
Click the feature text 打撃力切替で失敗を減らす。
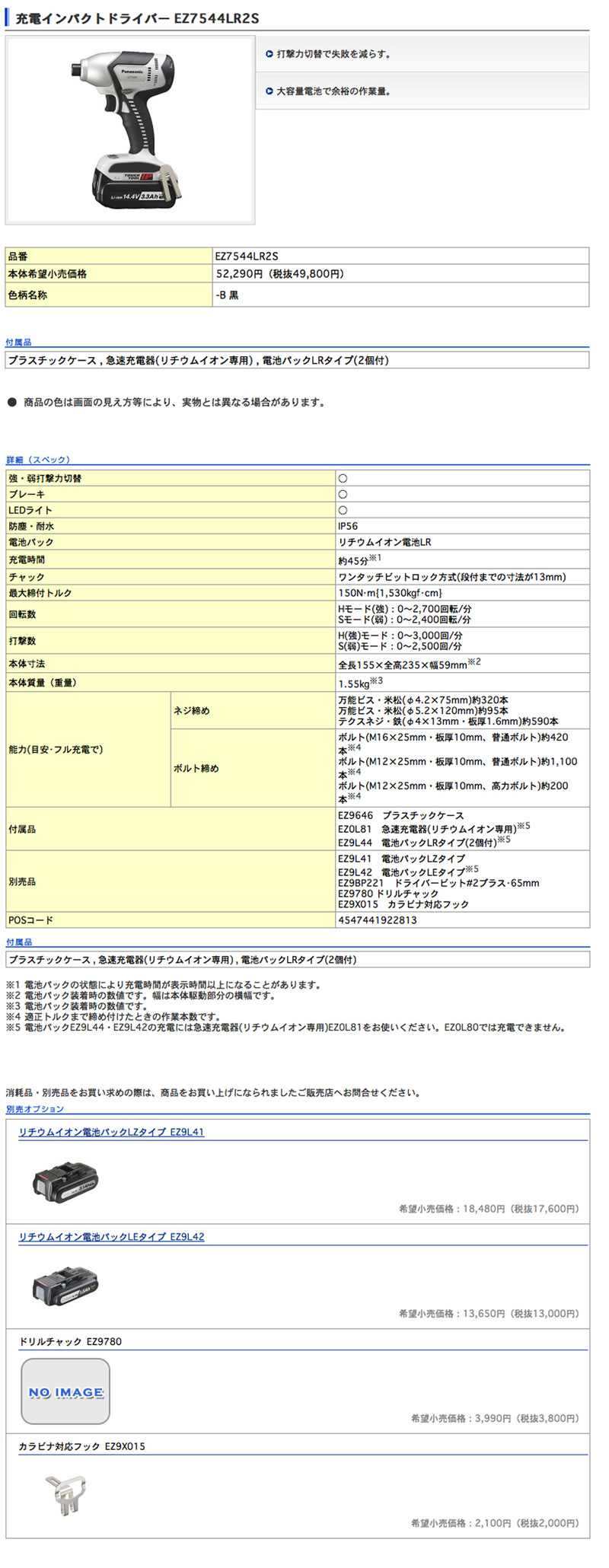[x=334, y=54]
